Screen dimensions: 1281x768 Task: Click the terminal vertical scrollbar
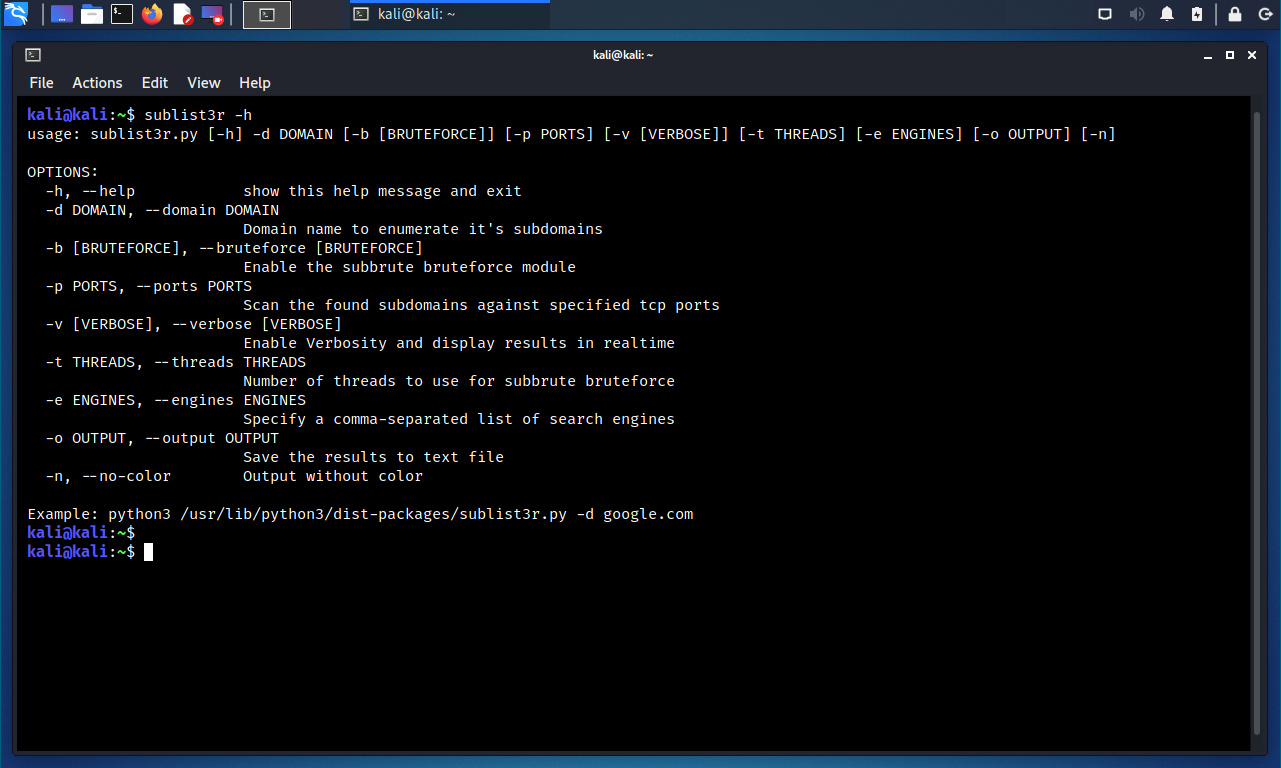1257,420
